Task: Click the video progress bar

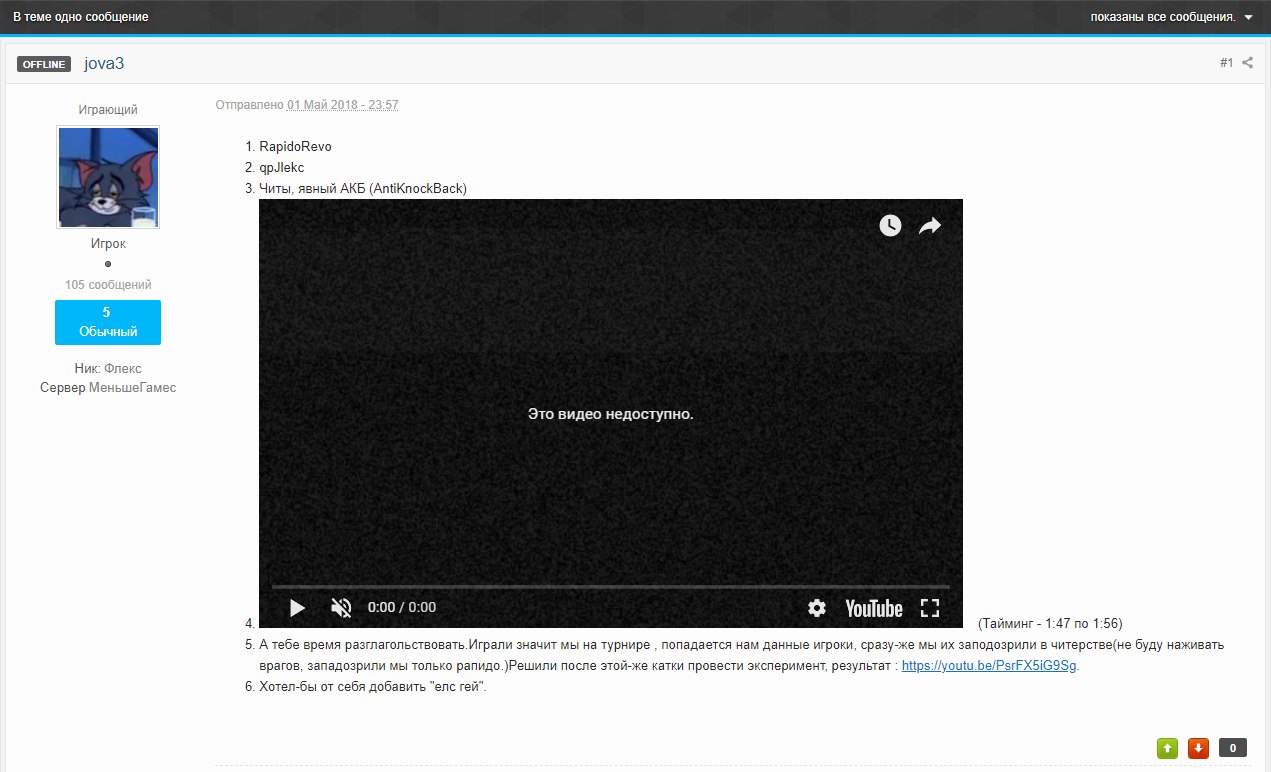Action: [x=610, y=587]
